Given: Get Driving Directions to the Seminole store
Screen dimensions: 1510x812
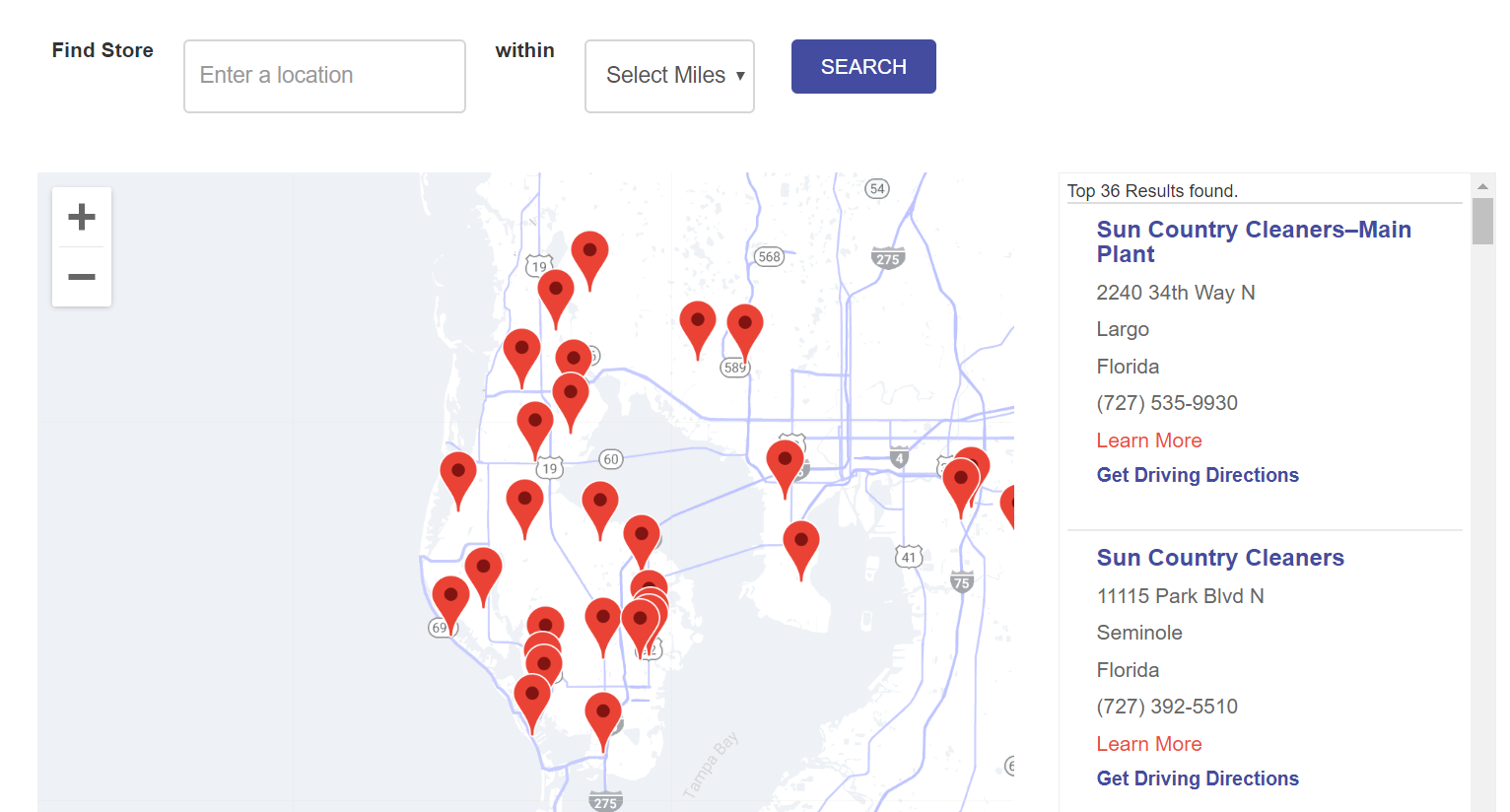Looking at the screenshot, I should coord(1197,778).
